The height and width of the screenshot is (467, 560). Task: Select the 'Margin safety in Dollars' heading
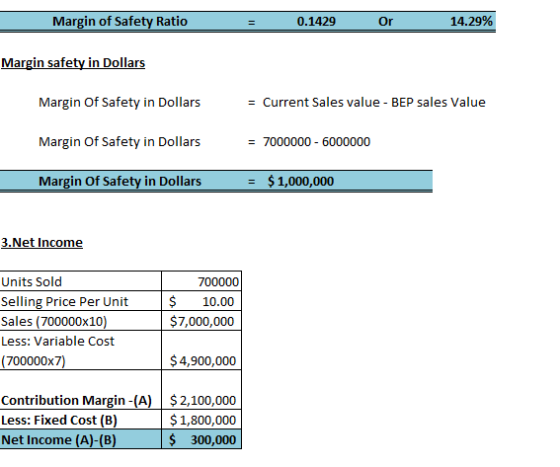coord(73,63)
